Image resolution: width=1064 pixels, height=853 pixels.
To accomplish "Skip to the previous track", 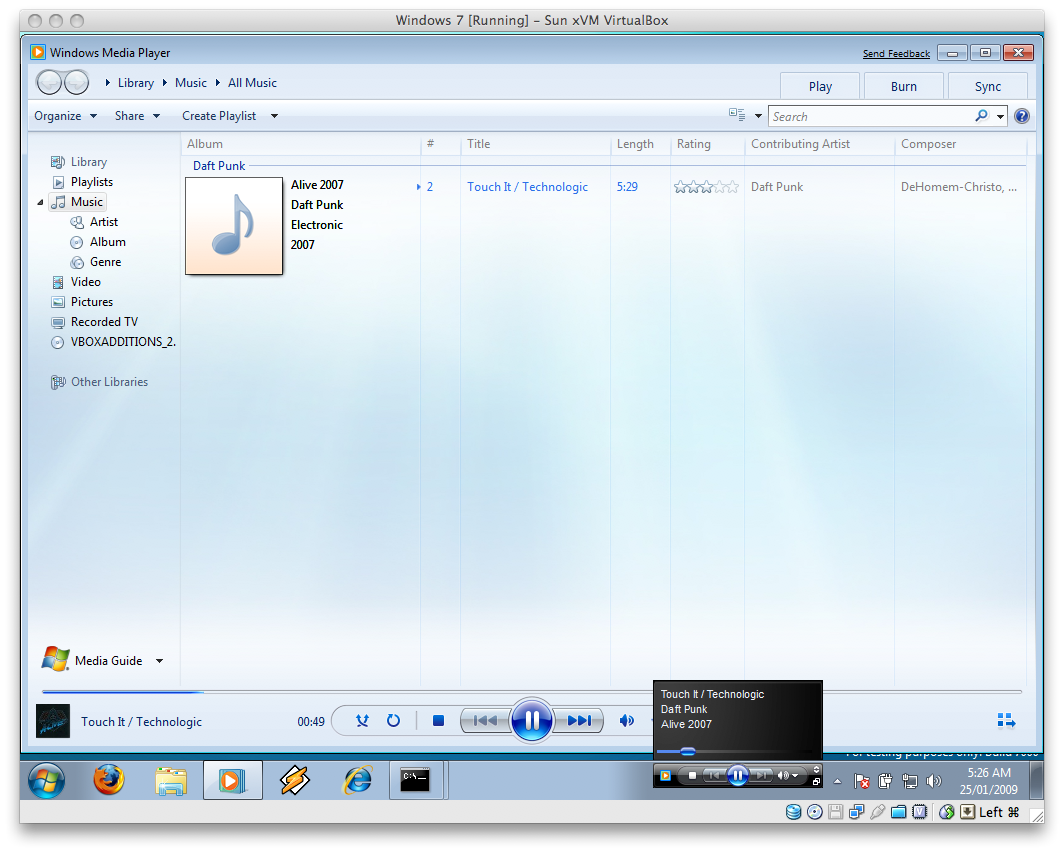I will [x=485, y=720].
